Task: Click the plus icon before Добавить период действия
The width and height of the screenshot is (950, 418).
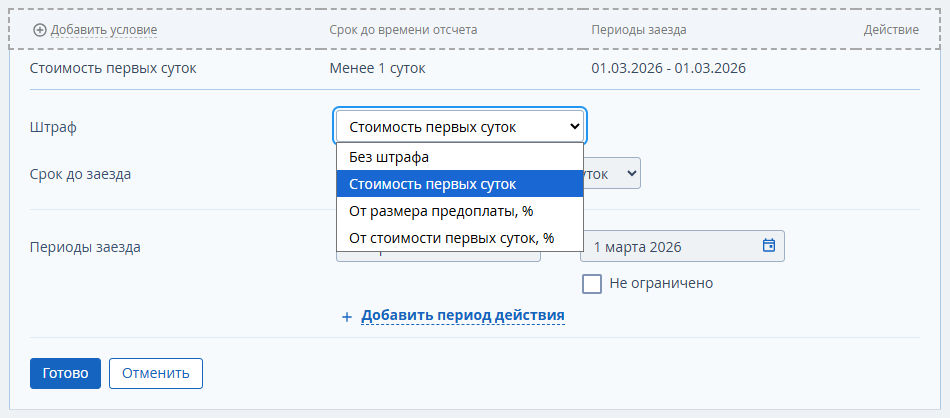Action: click(347, 316)
